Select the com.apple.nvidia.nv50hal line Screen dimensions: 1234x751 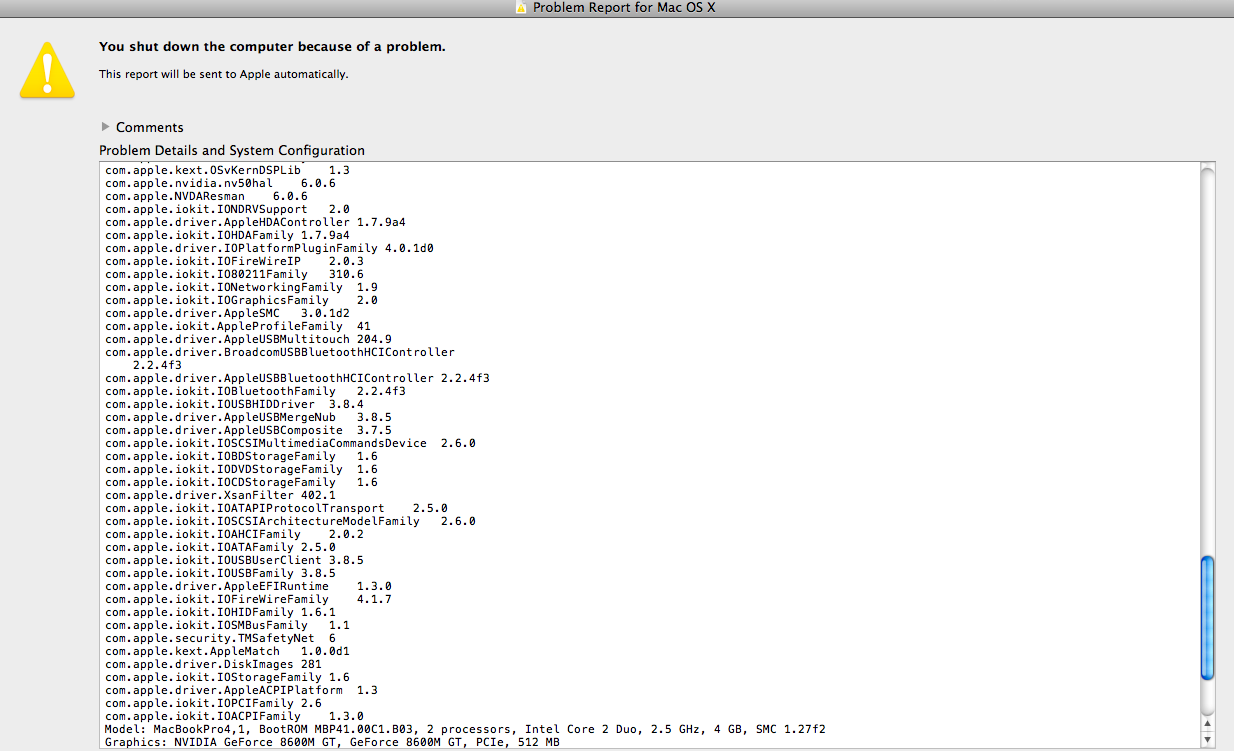pyautogui.click(x=220, y=183)
